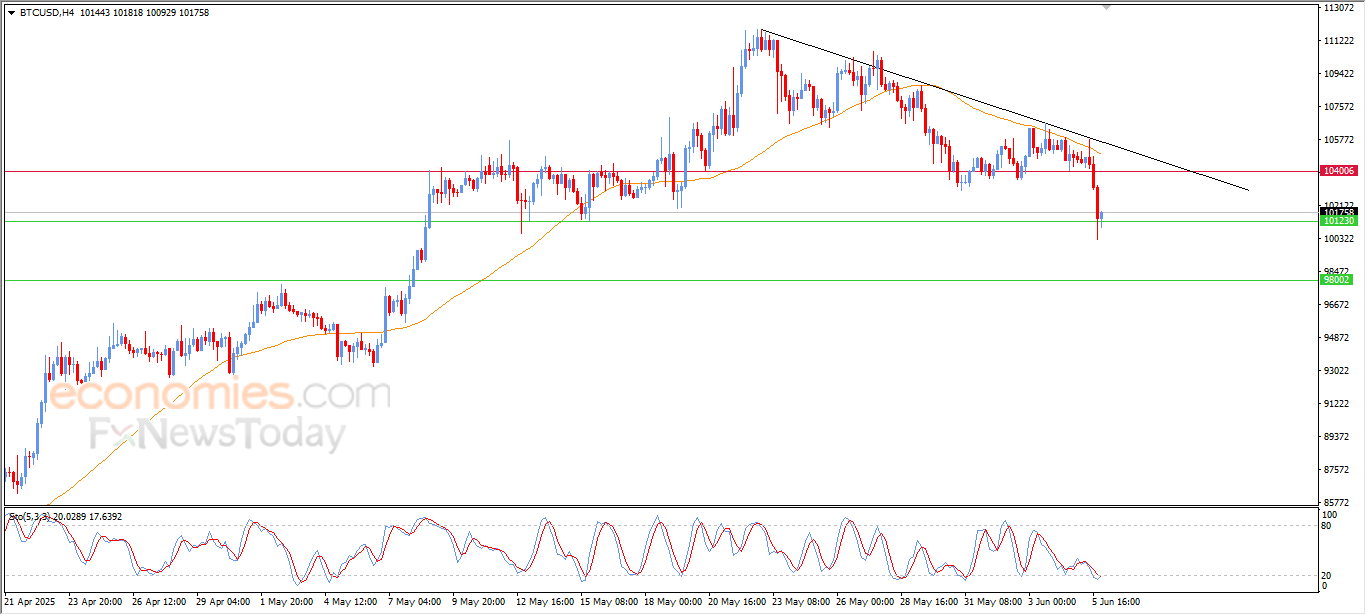Click the 4 May 12:00 time label
The height and width of the screenshot is (615, 1366).
click(x=350, y=602)
